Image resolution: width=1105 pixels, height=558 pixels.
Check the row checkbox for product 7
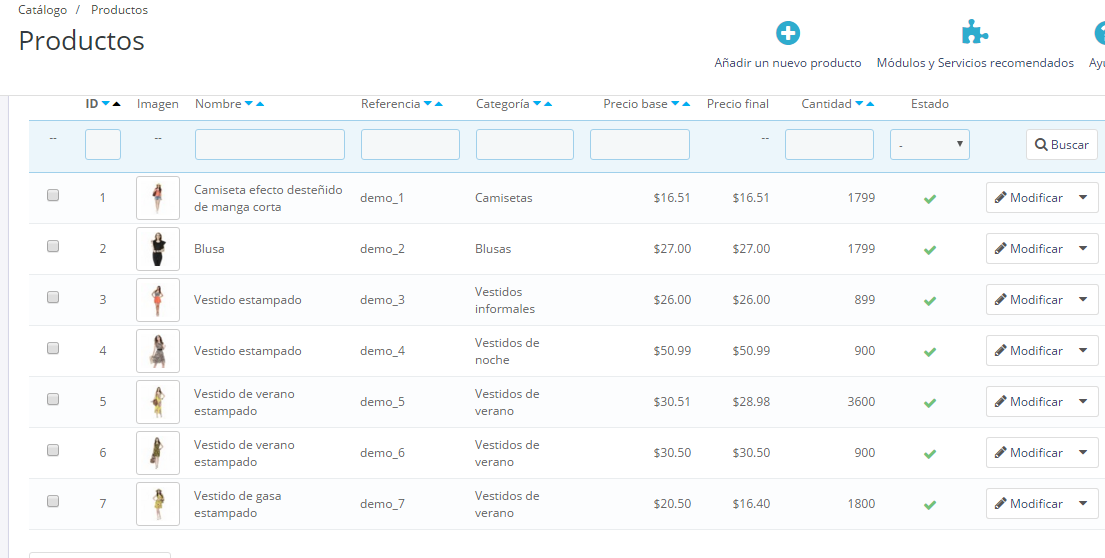[53, 502]
